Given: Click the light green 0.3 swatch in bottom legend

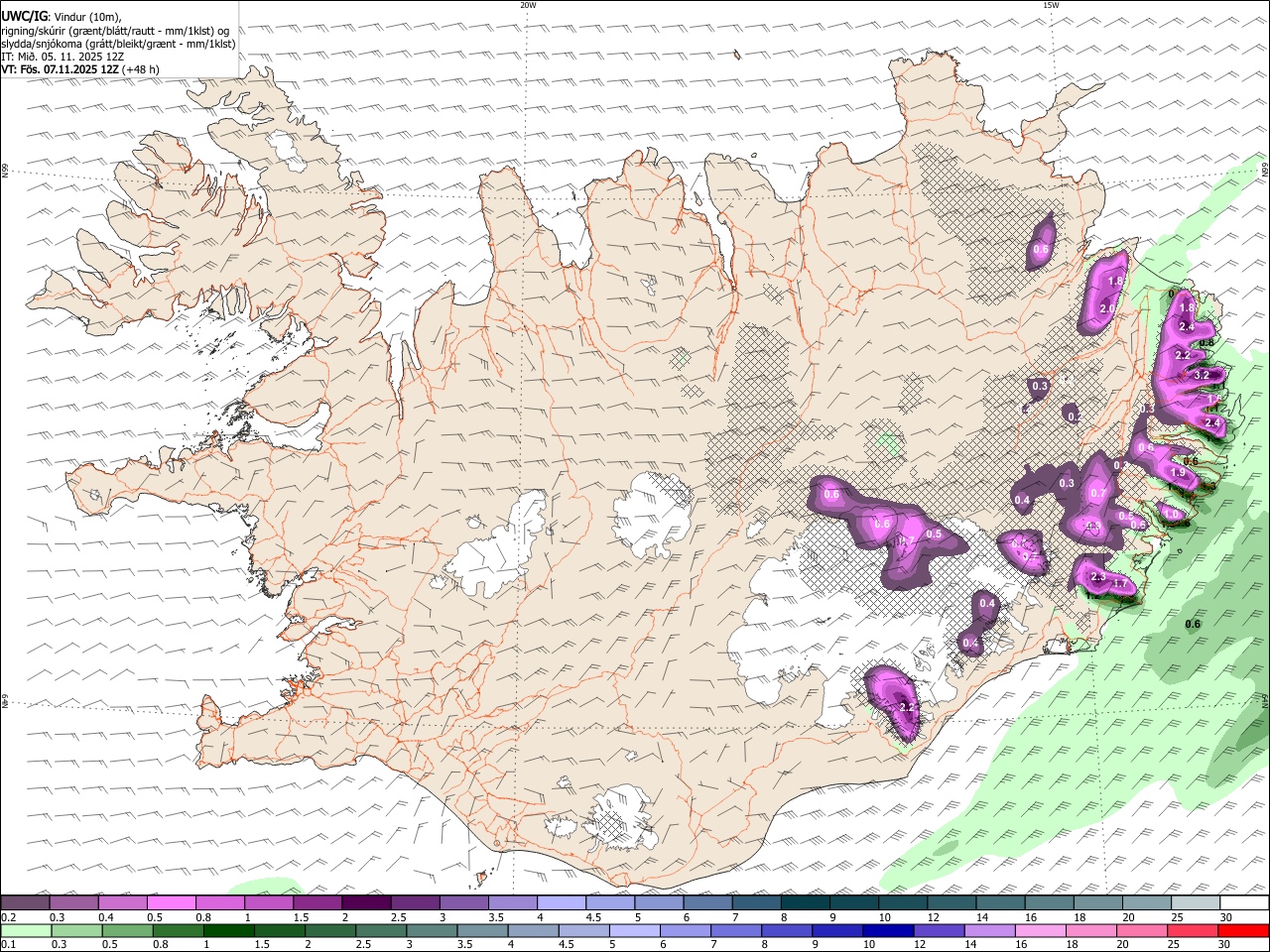Looking at the screenshot, I should coord(76,930).
